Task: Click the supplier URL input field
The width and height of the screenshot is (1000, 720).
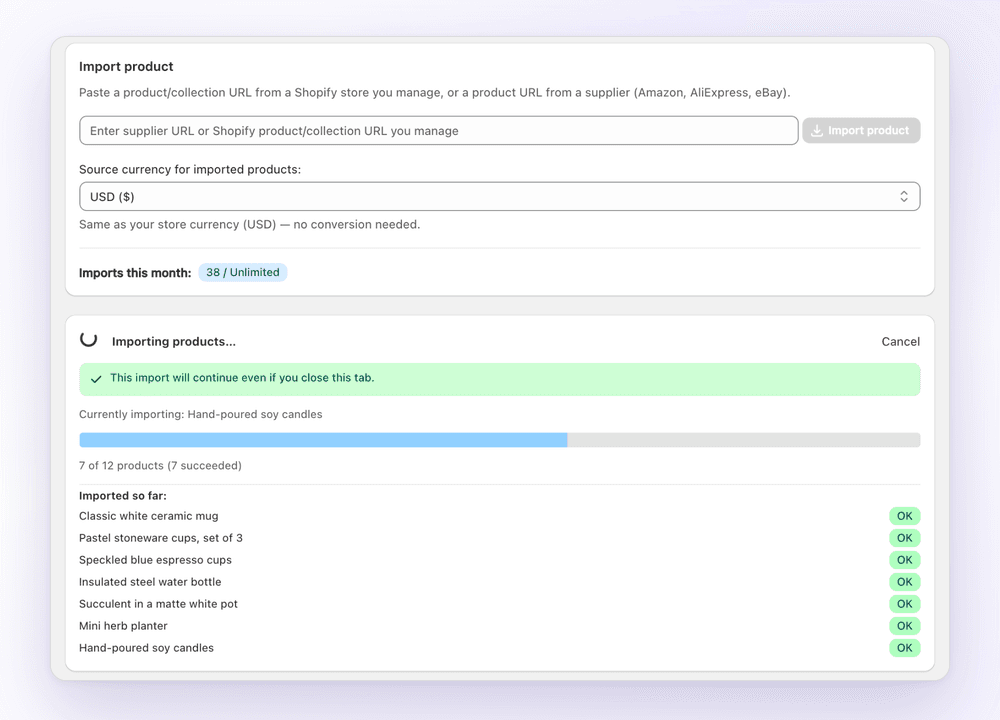Action: tap(438, 131)
